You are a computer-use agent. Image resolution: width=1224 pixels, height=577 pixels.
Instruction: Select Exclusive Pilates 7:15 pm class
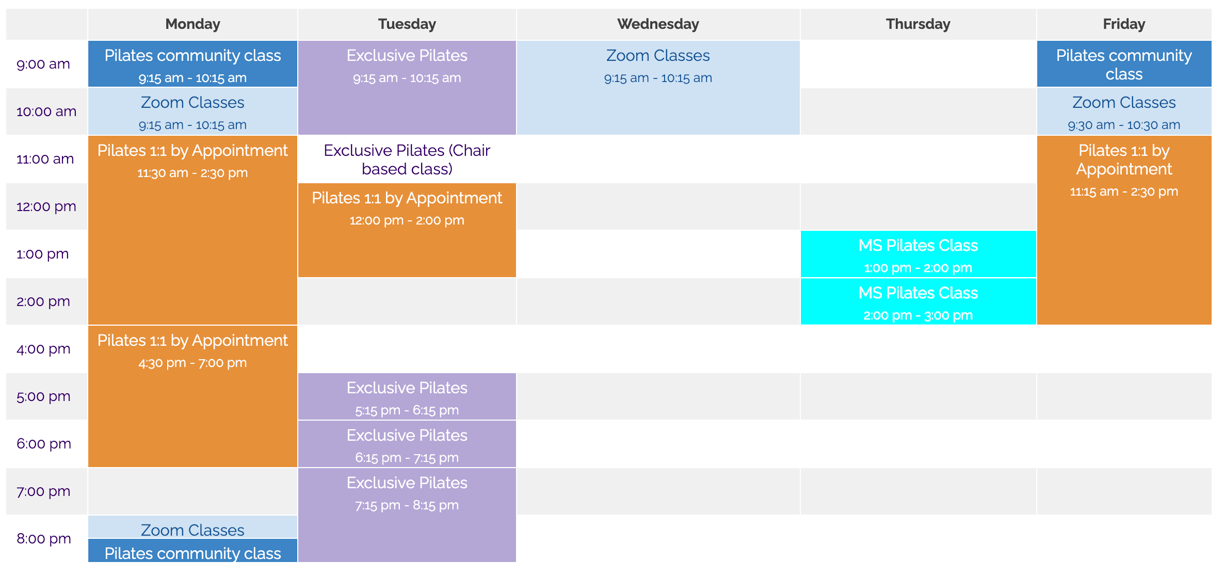click(407, 515)
